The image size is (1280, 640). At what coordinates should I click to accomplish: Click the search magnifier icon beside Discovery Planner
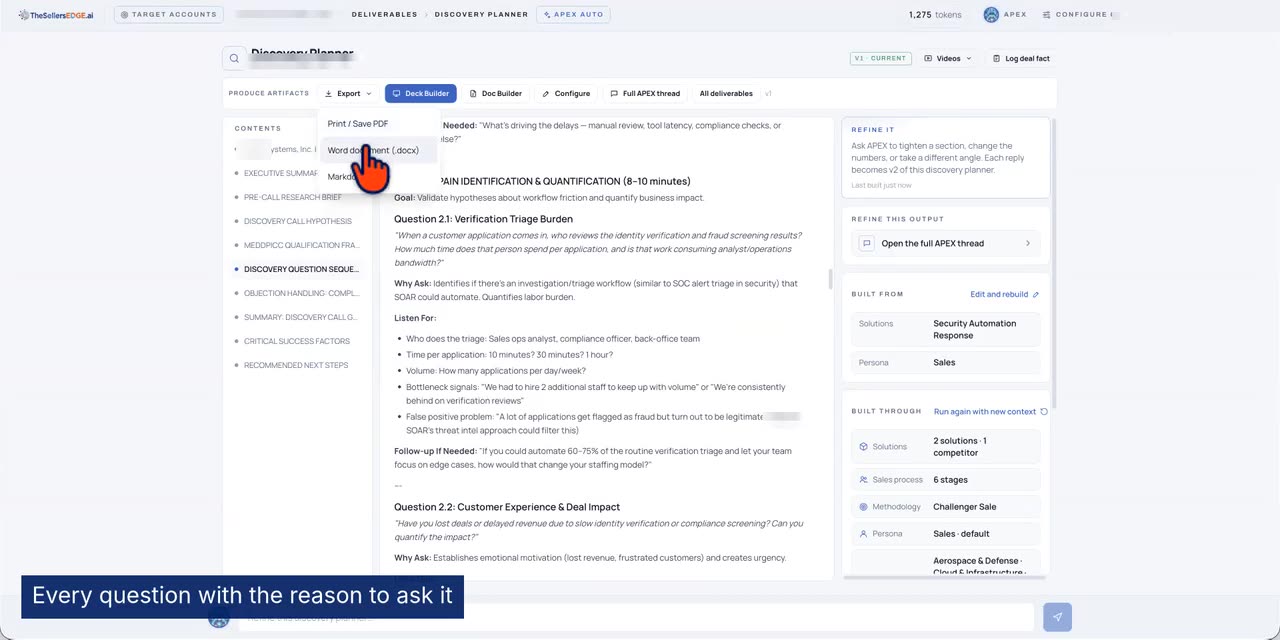pyautogui.click(x=234, y=58)
